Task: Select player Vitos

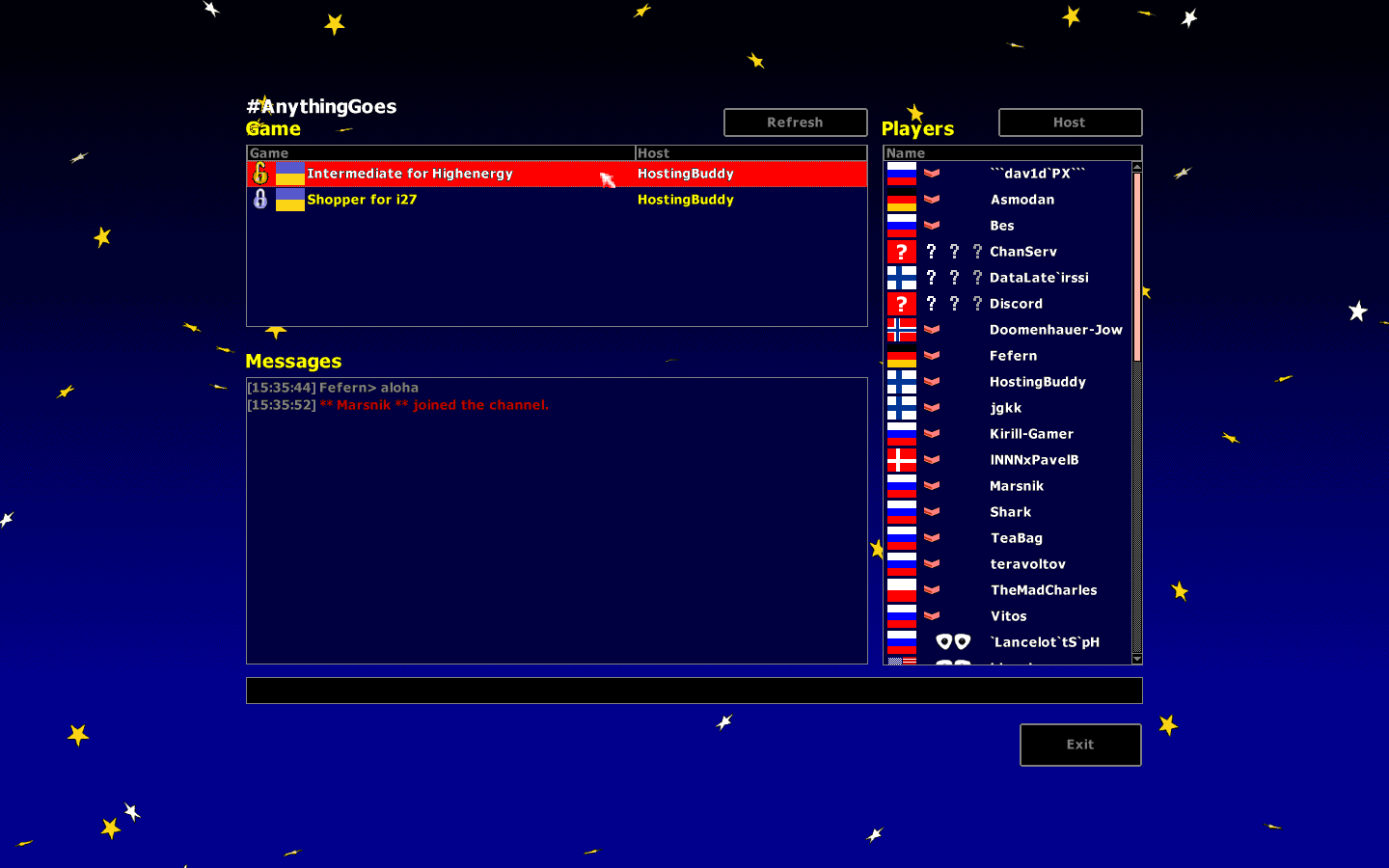Action: [x=1009, y=616]
